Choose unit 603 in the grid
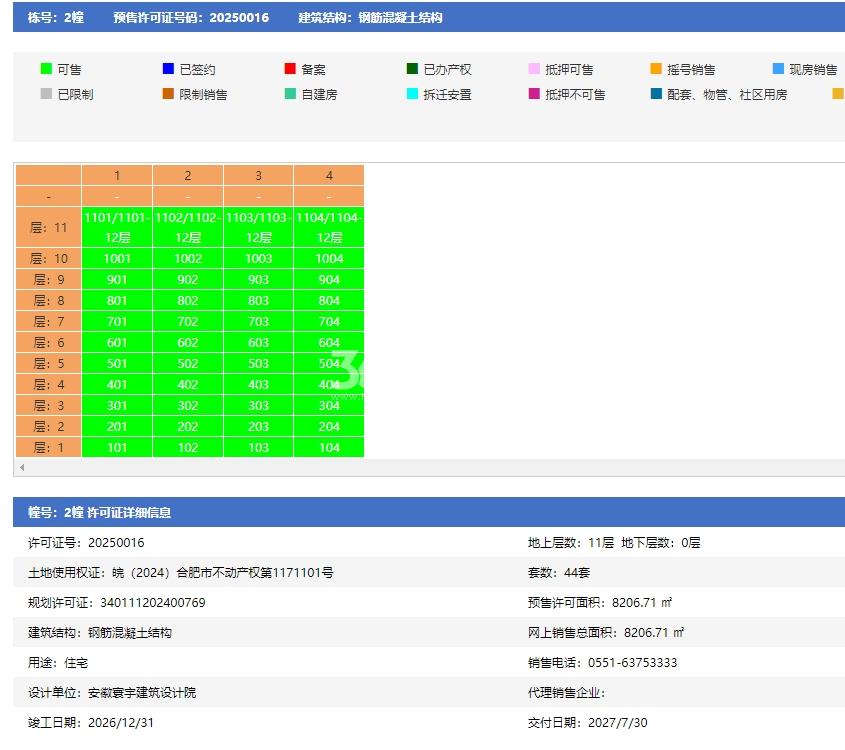845x750 pixels. pyautogui.click(x=258, y=343)
